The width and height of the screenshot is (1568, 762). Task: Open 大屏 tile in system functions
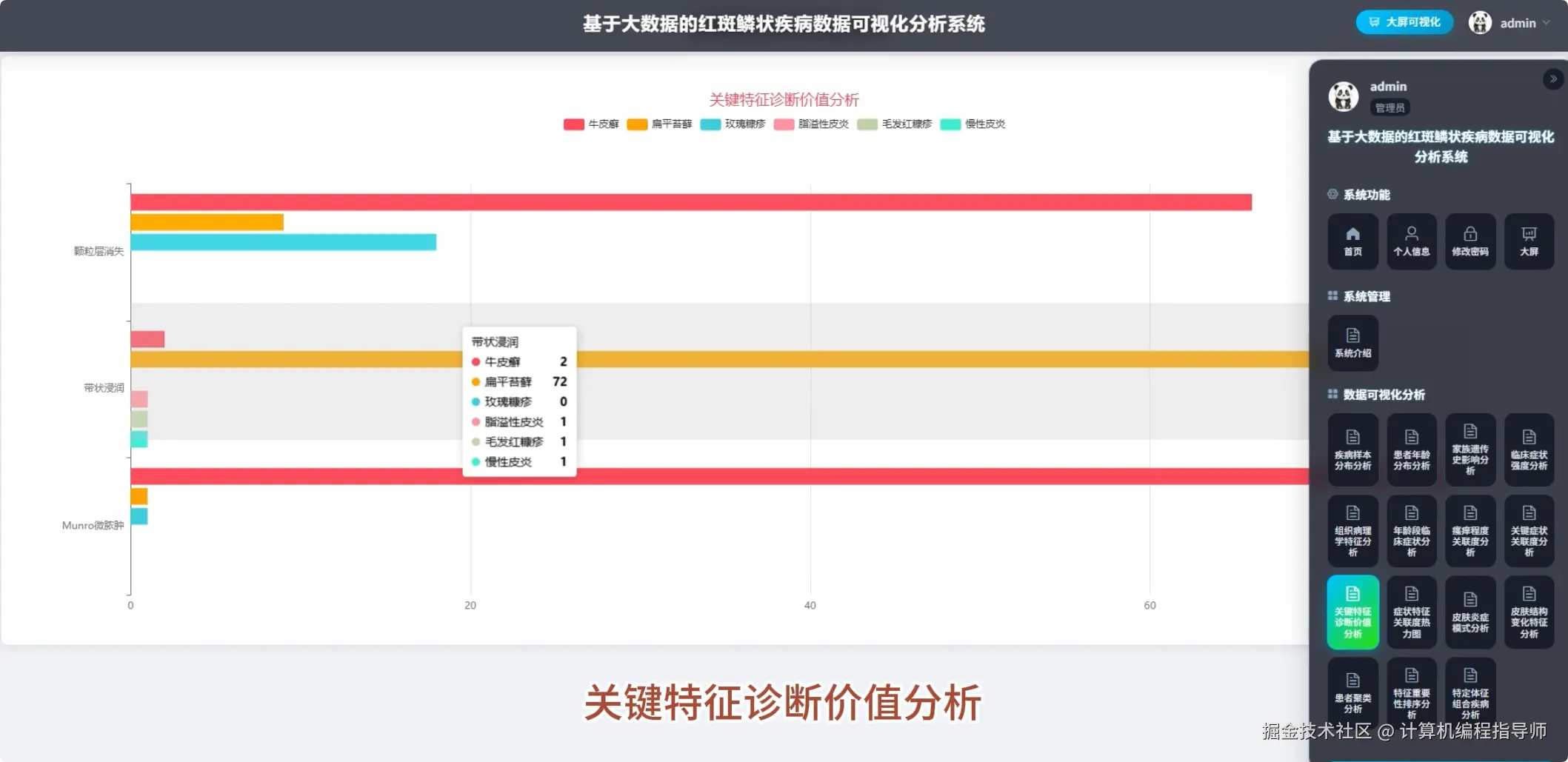point(1529,241)
